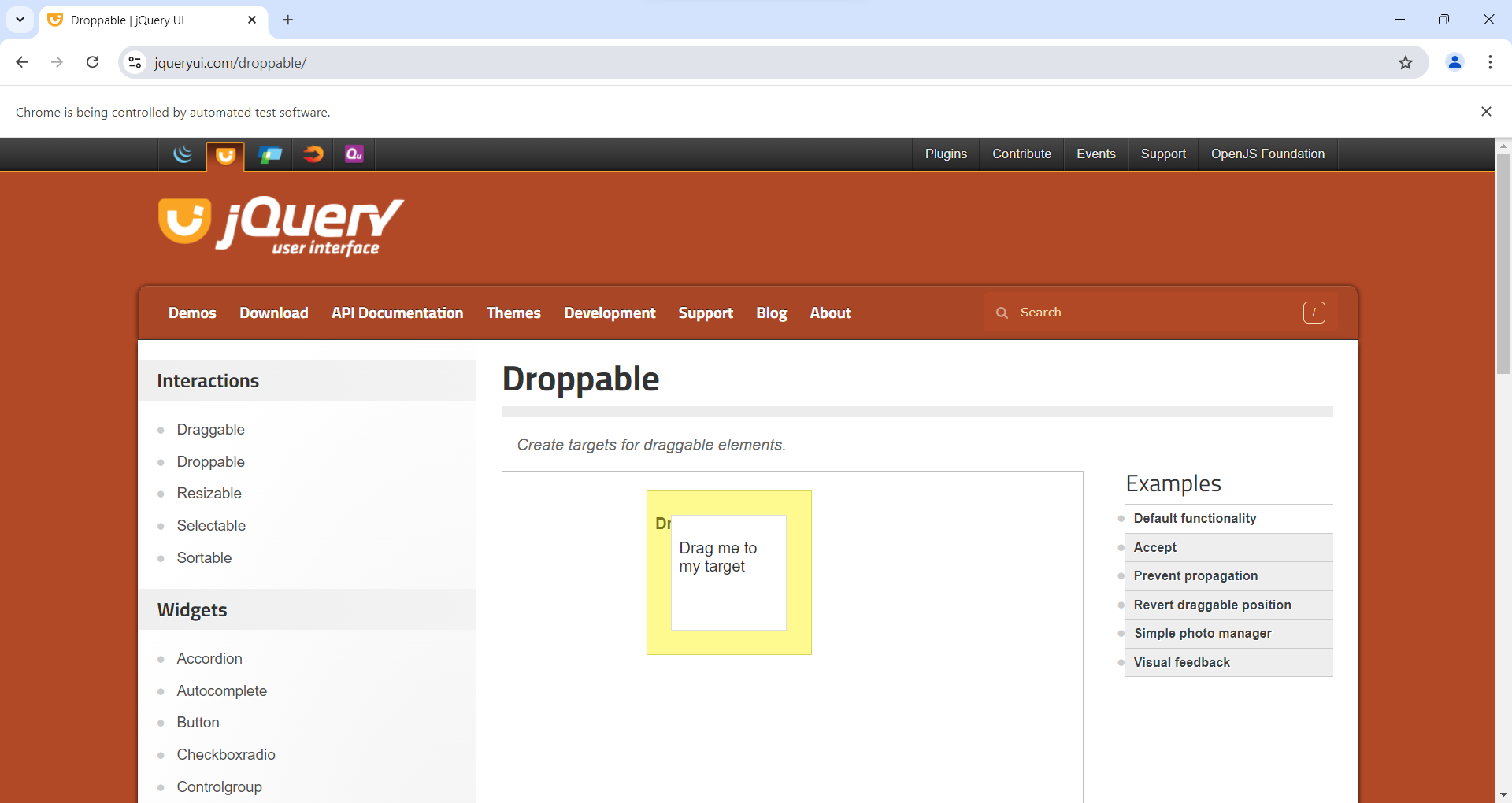1512x803 pixels.
Task: Open the Chrome profile icon
Action: (x=1455, y=62)
